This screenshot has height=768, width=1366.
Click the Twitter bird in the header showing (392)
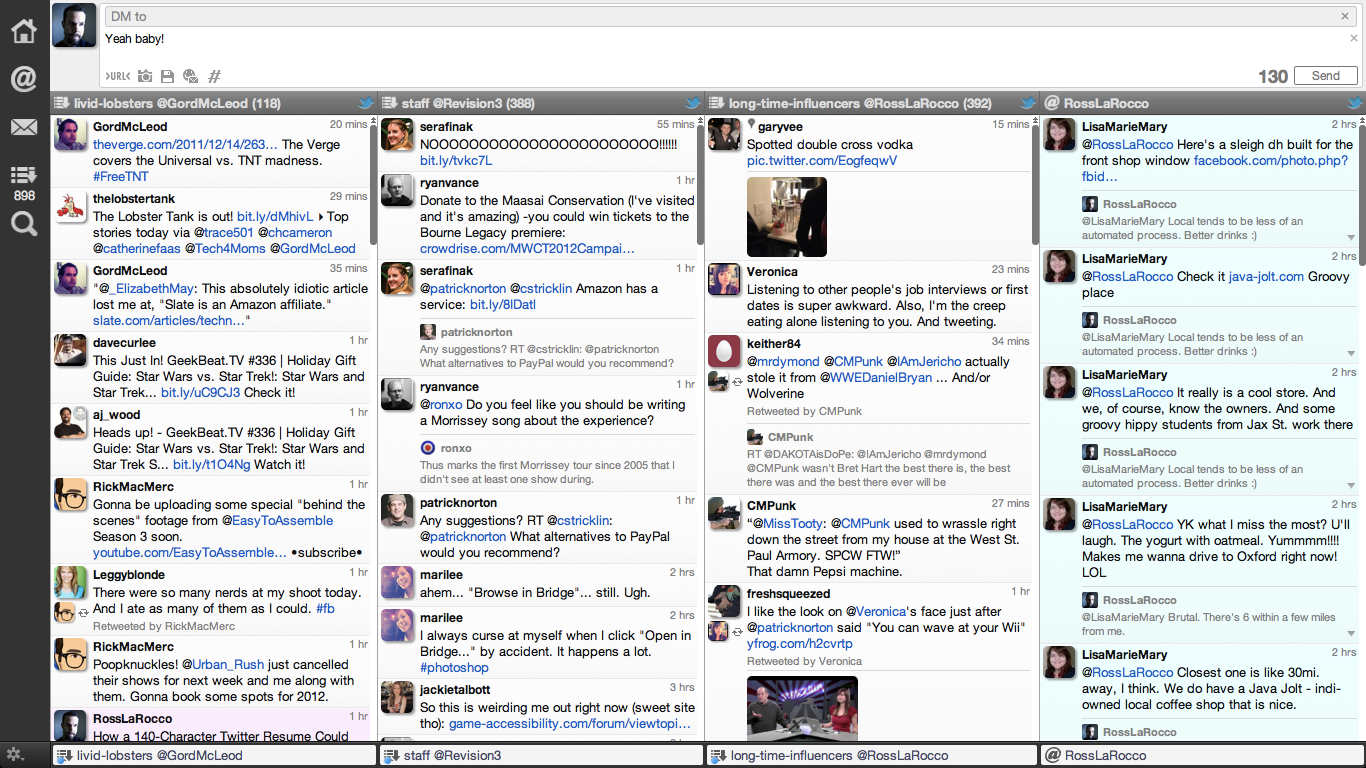1027,103
